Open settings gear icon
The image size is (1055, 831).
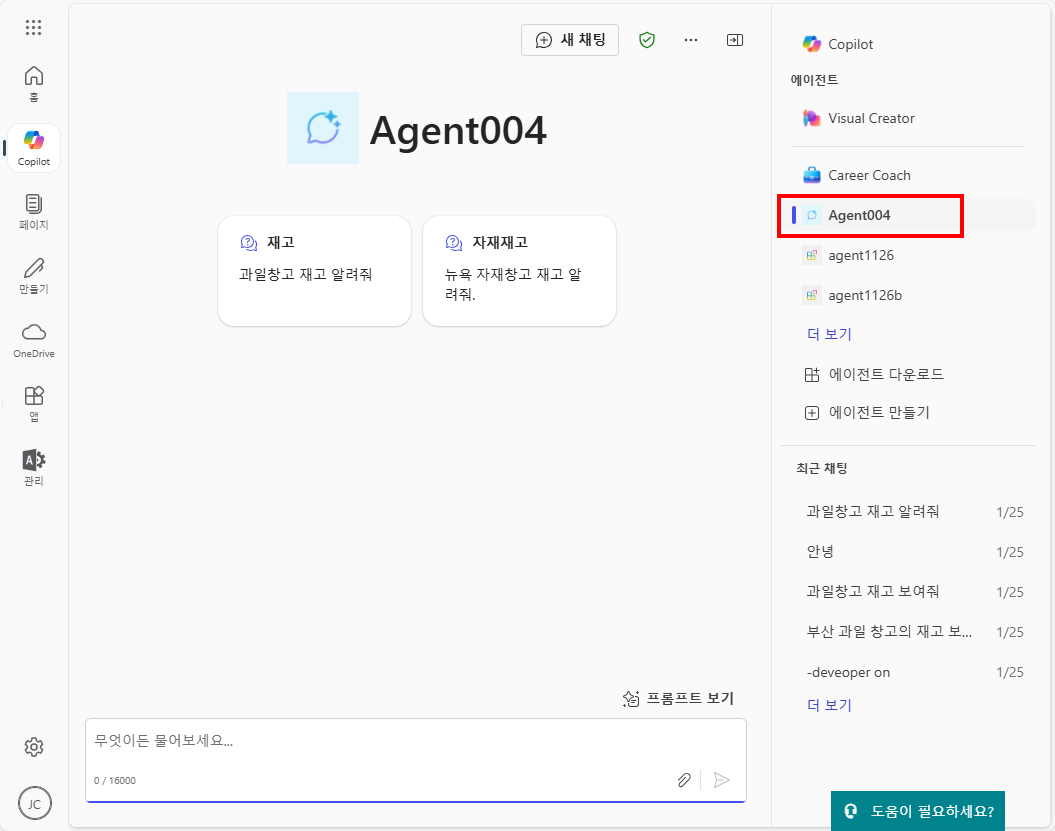click(34, 747)
